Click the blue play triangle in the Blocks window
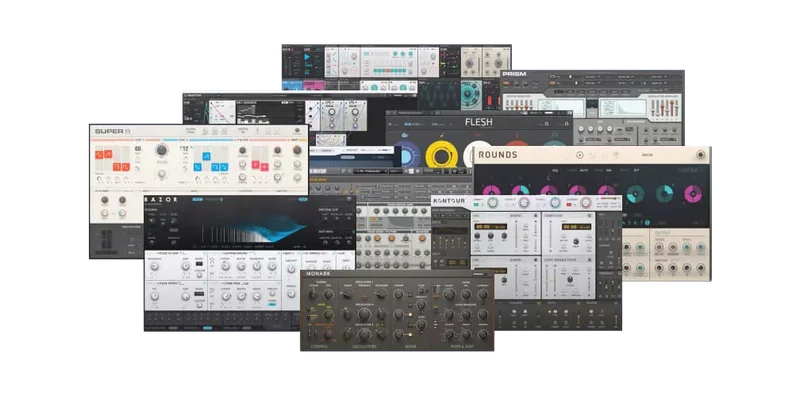 (307, 57)
